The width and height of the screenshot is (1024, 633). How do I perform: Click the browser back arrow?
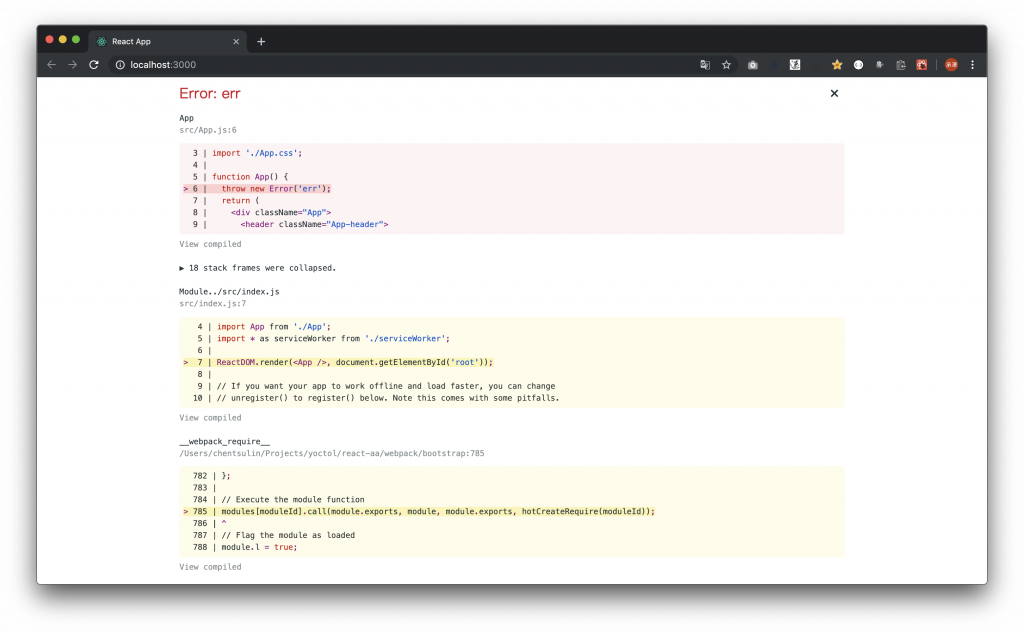click(x=52, y=65)
